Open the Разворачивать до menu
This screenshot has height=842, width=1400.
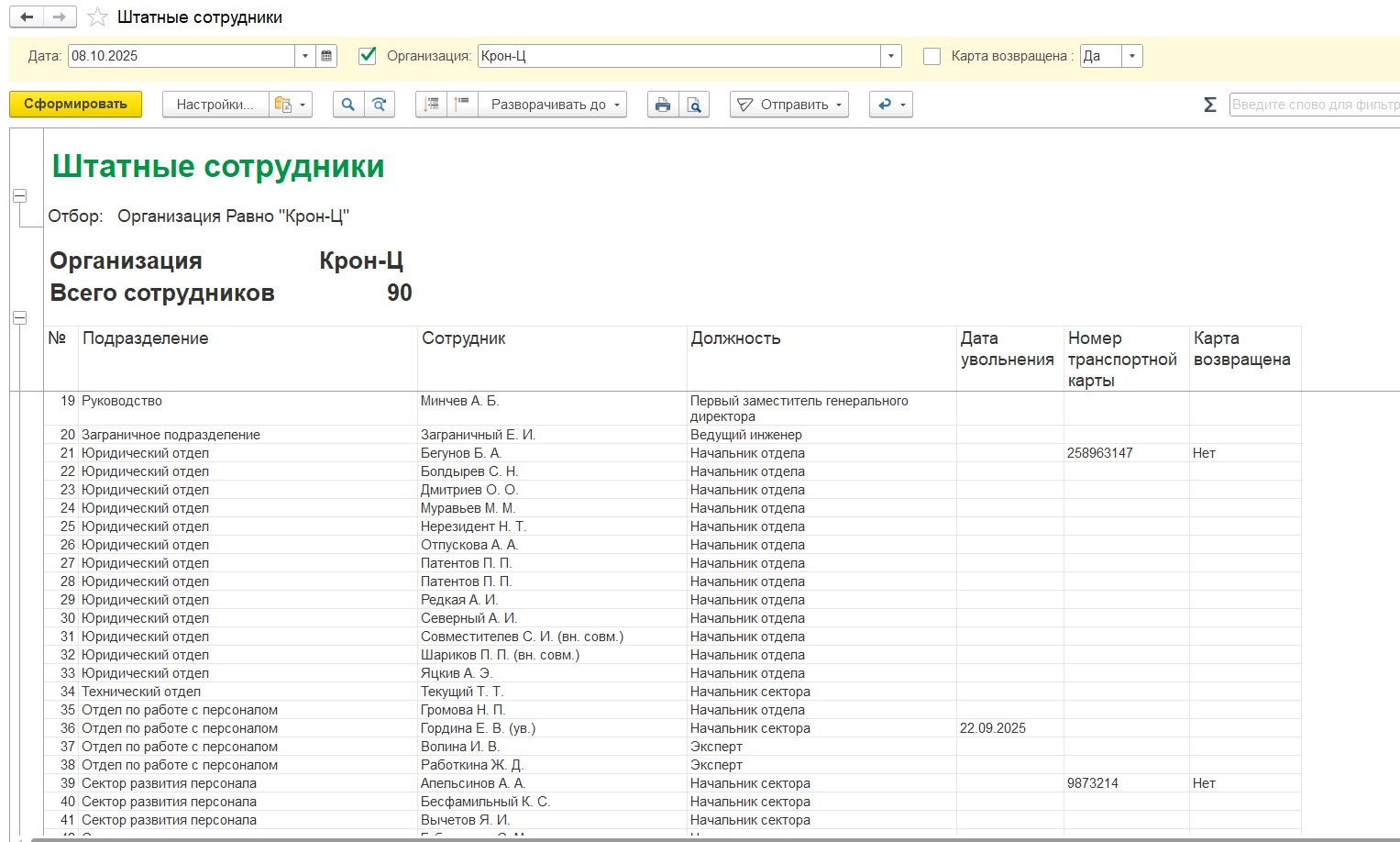coord(554,105)
